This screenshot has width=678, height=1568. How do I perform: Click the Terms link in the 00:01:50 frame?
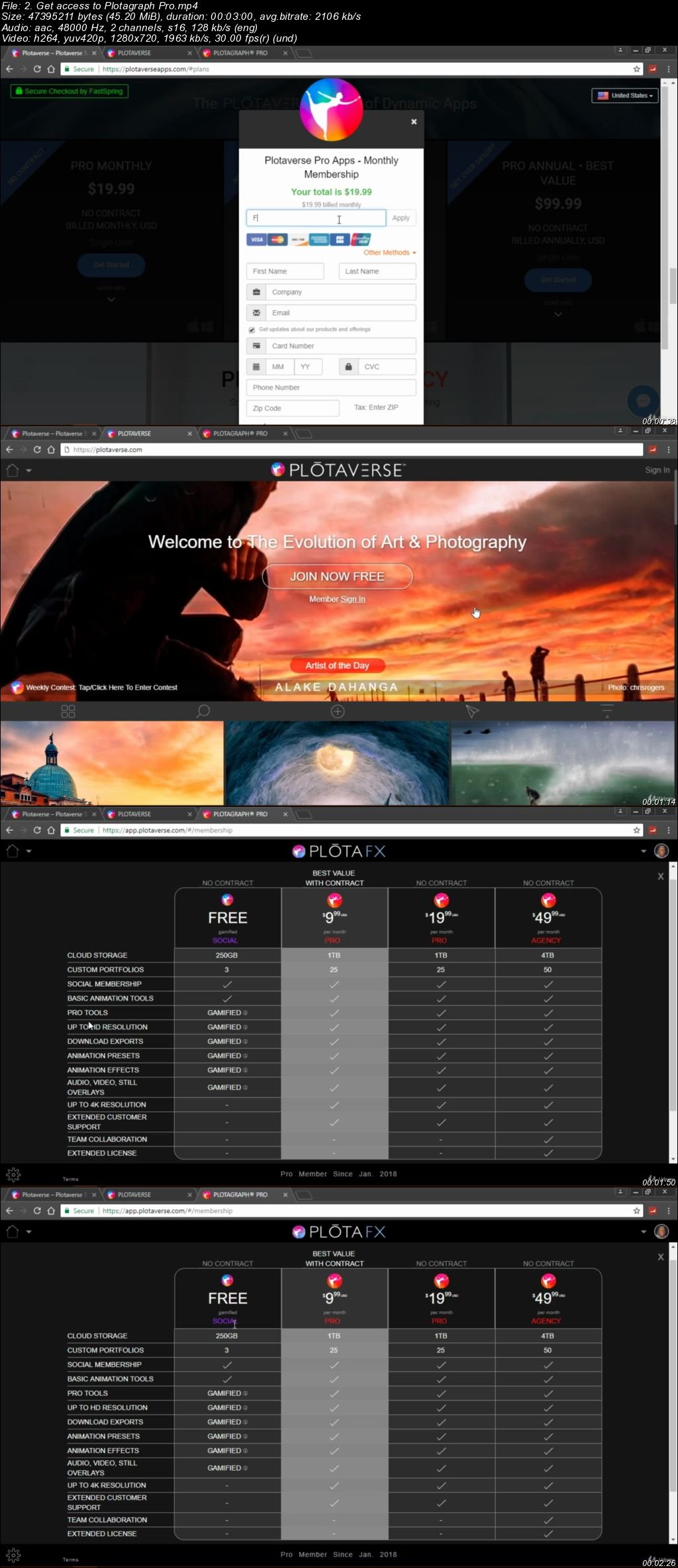coord(71,1179)
